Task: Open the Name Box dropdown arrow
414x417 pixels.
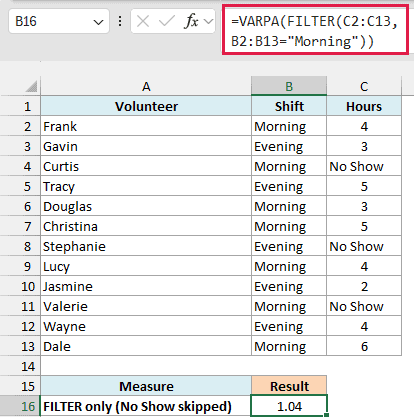Action: (98, 22)
